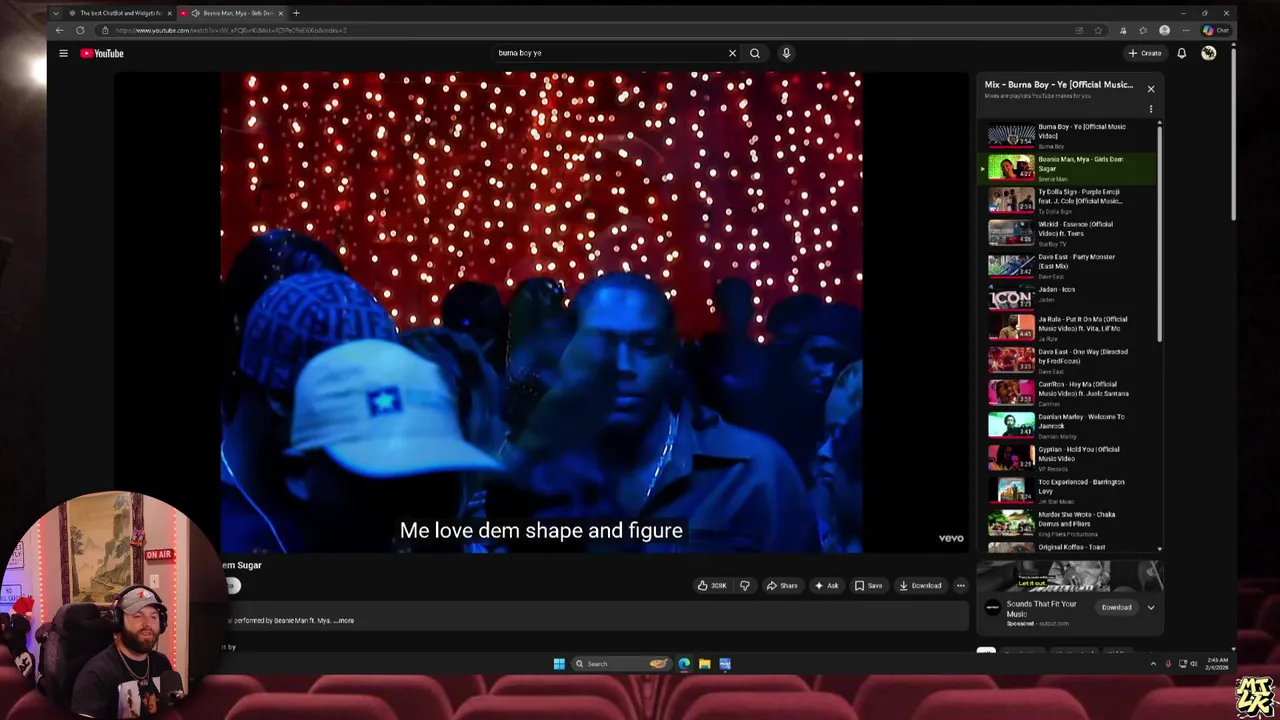Like the video (308K thumbs up)
Viewport: 1280px width, 720px height.
712,586
